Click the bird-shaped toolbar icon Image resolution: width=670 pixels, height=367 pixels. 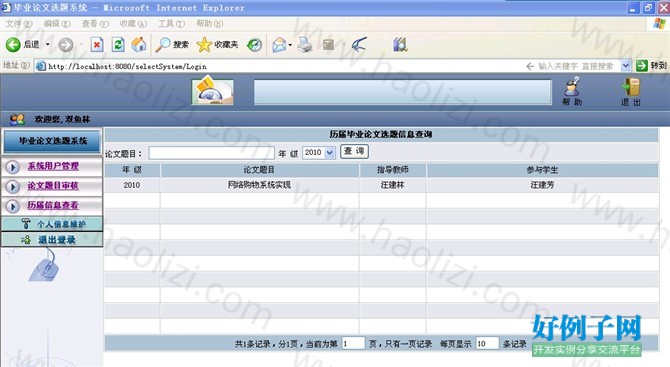[x=359, y=44]
